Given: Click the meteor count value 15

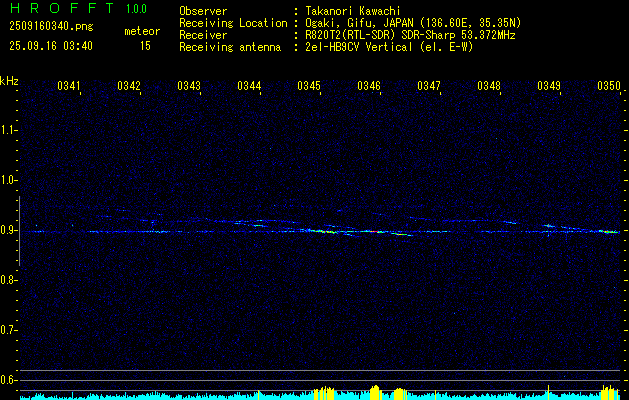Looking at the screenshot, I should point(145,46).
